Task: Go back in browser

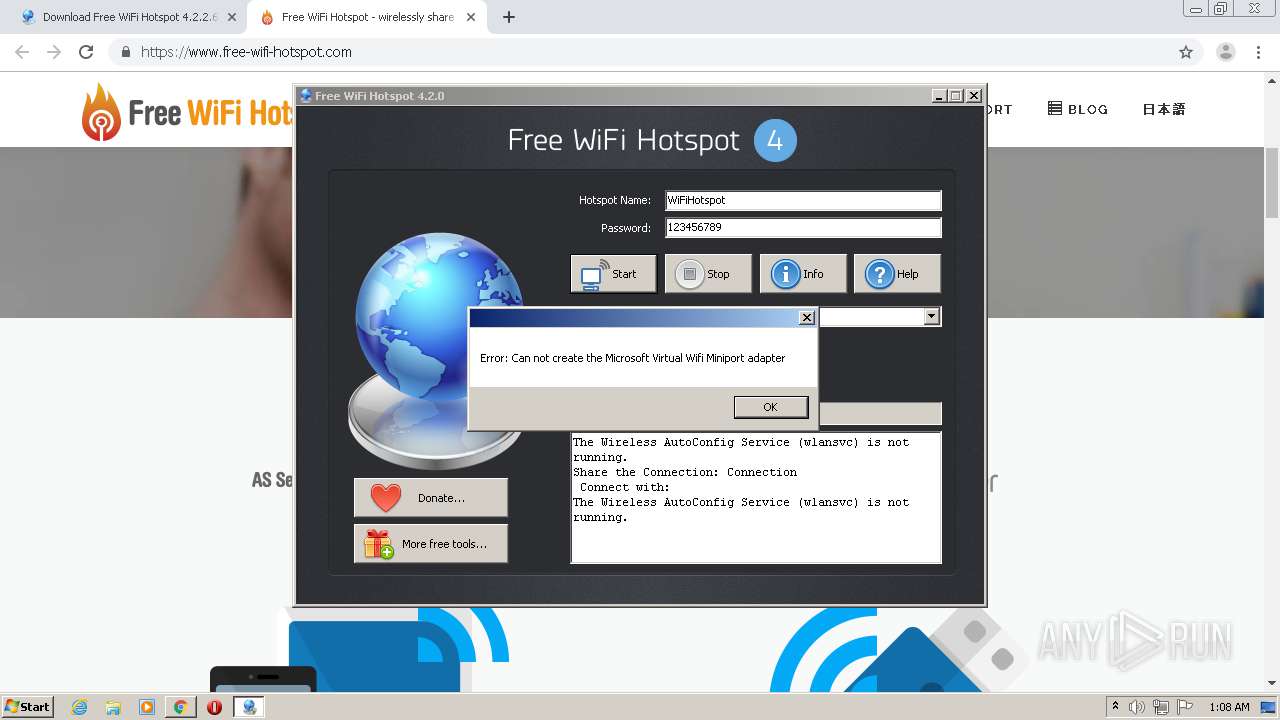Action: click(x=22, y=52)
